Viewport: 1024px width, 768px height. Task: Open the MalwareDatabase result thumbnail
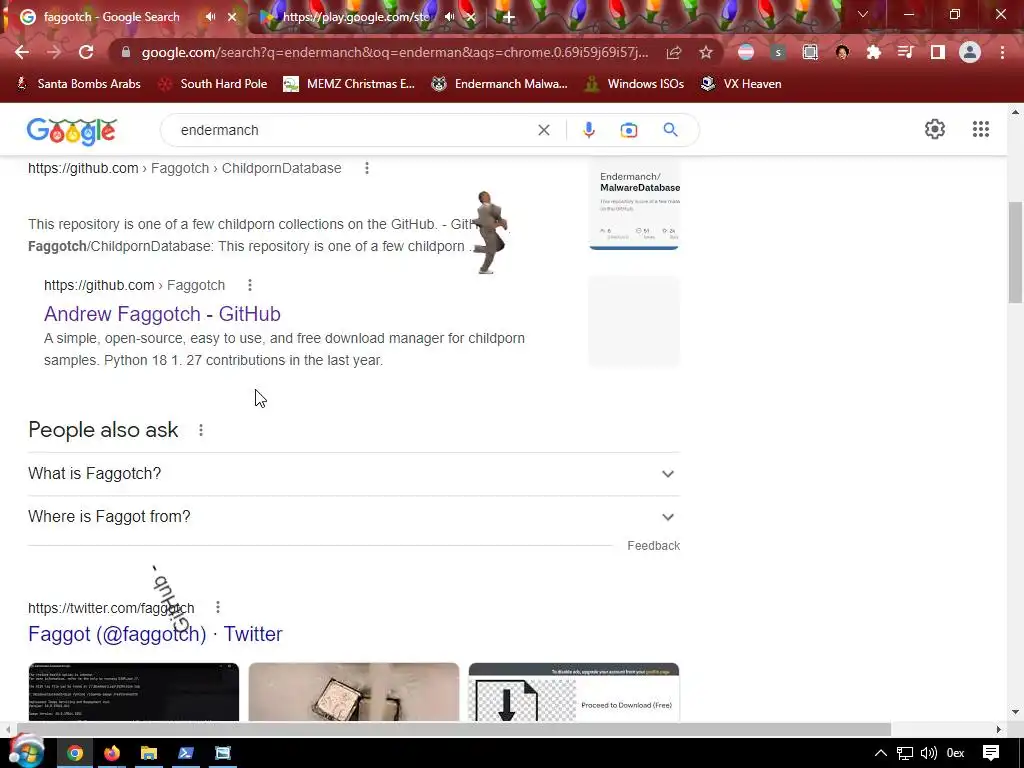[634, 204]
